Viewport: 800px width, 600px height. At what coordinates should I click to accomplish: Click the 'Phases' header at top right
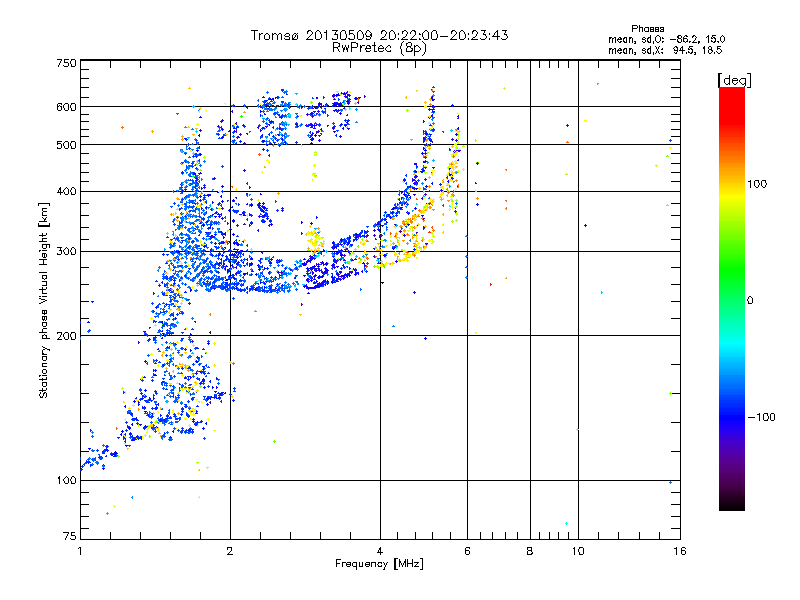click(647, 29)
